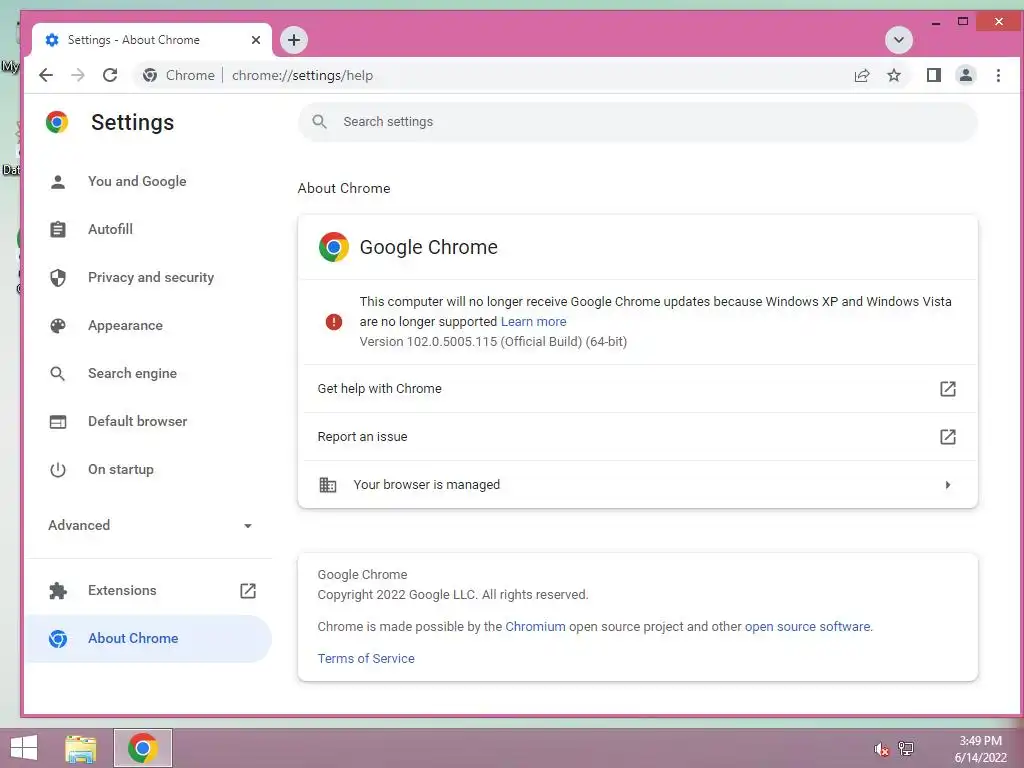Click the Google Chrome logo in About card

[334, 248]
